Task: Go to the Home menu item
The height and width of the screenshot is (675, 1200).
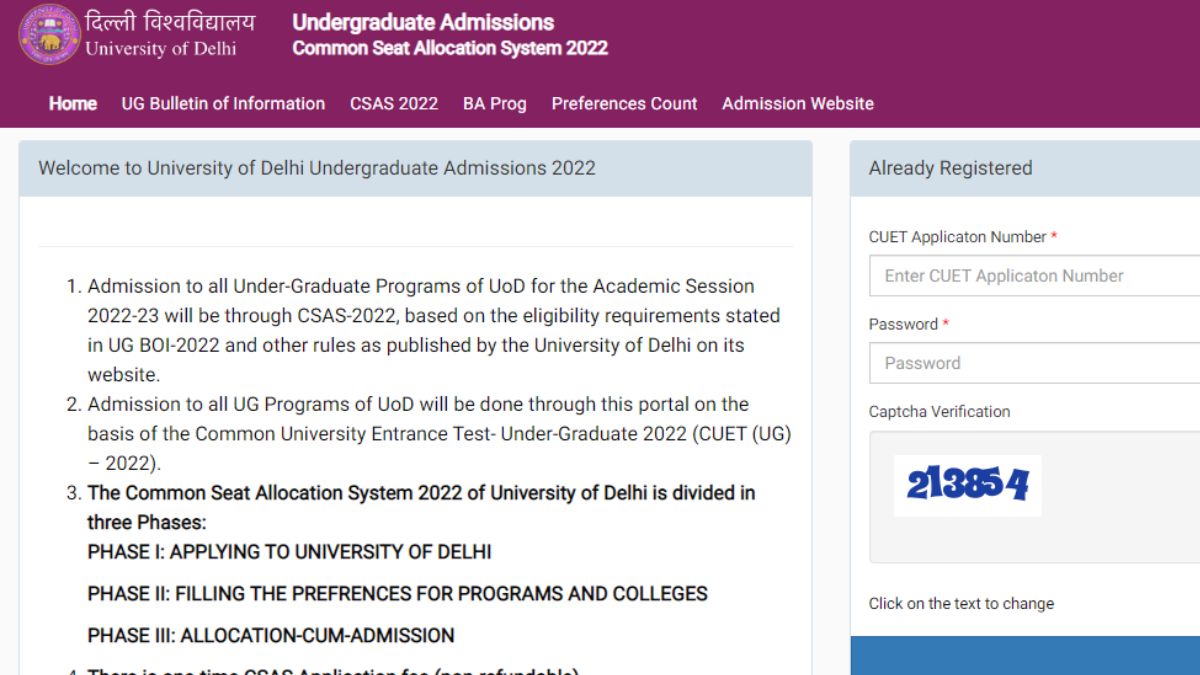Action: (x=73, y=103)
